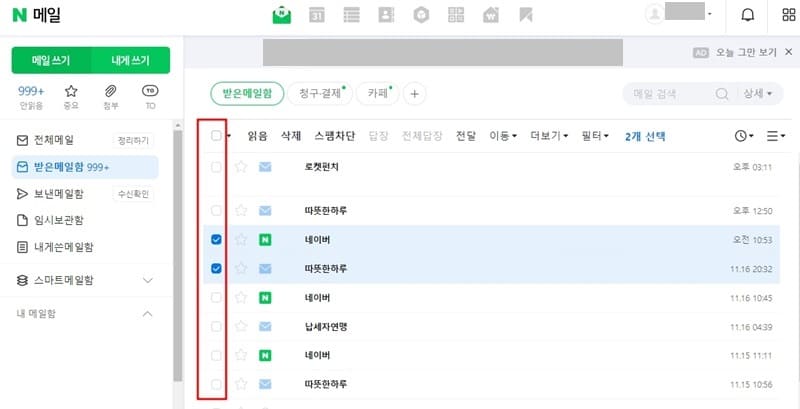The height and width of the screenshot is (409, 800).
Task: Click the attachments paperclip filter icon
Action: [x=111, y=92]
